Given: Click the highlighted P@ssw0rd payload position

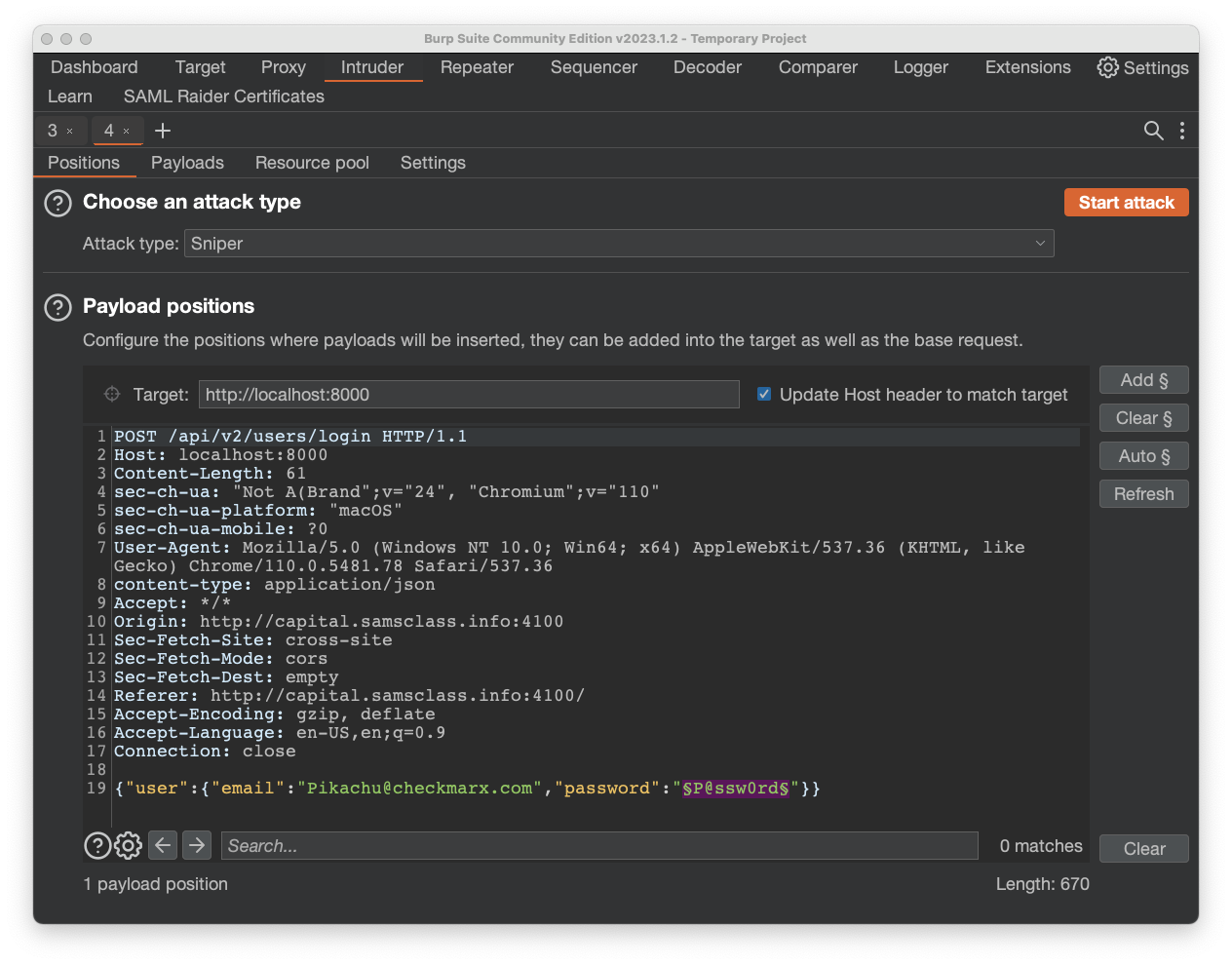Looking at the screenshot, I should pos(735,788).
